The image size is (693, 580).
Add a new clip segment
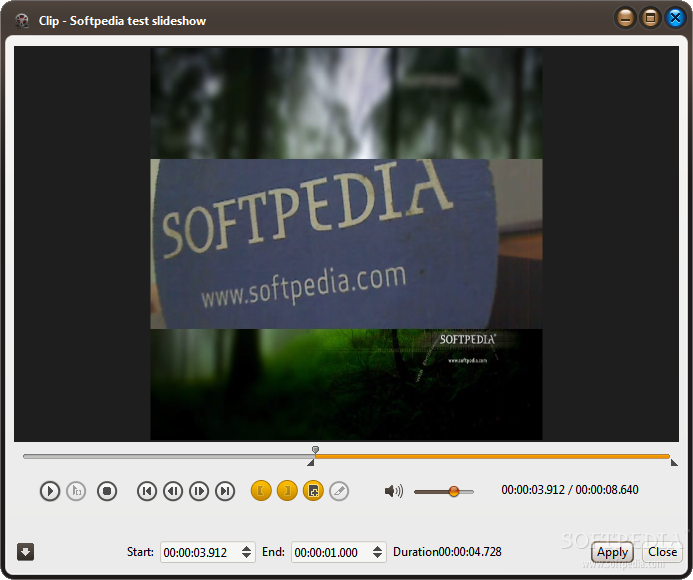pyautogui.click(x=313, y=491)
